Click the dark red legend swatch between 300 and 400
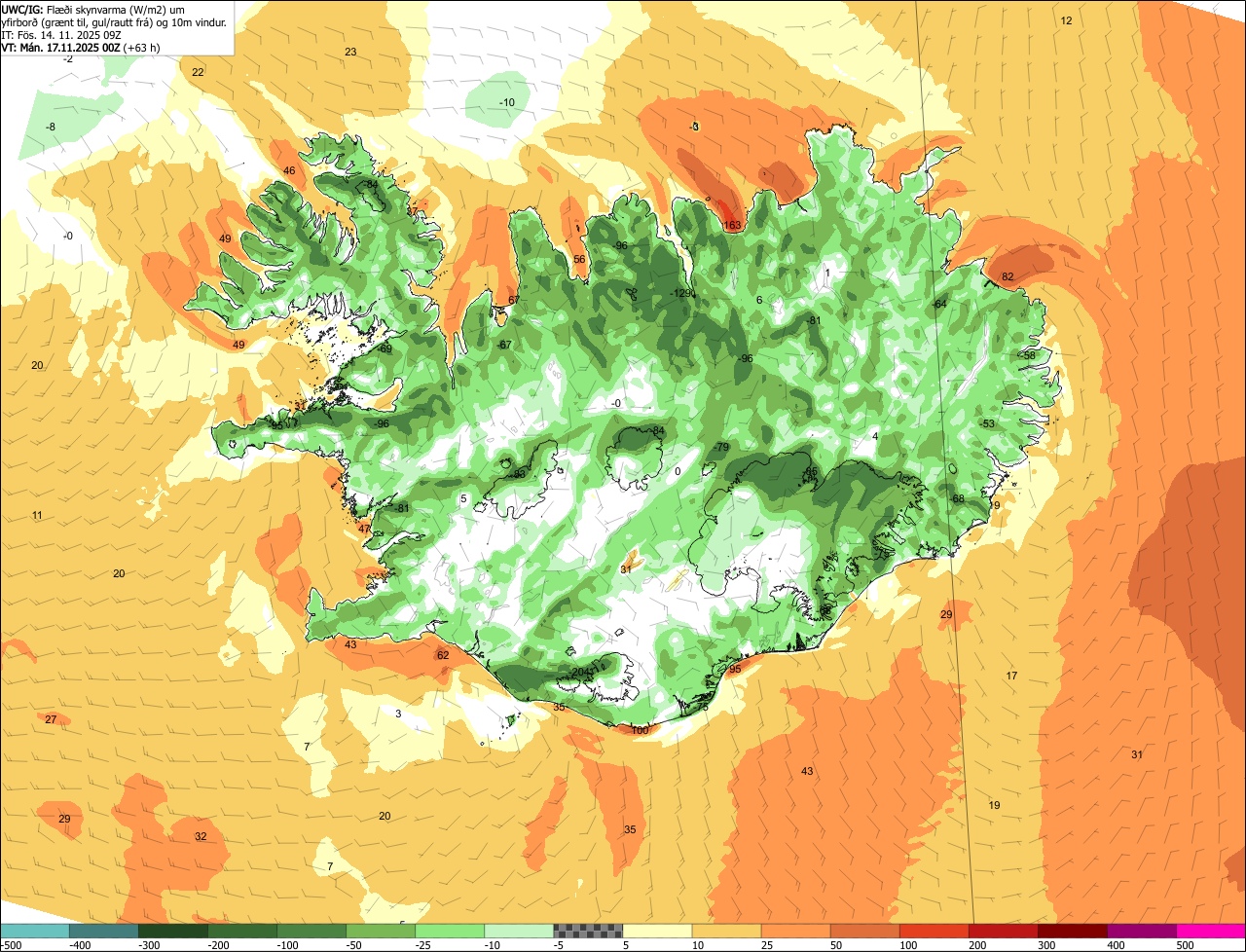 click(1073, 931)
